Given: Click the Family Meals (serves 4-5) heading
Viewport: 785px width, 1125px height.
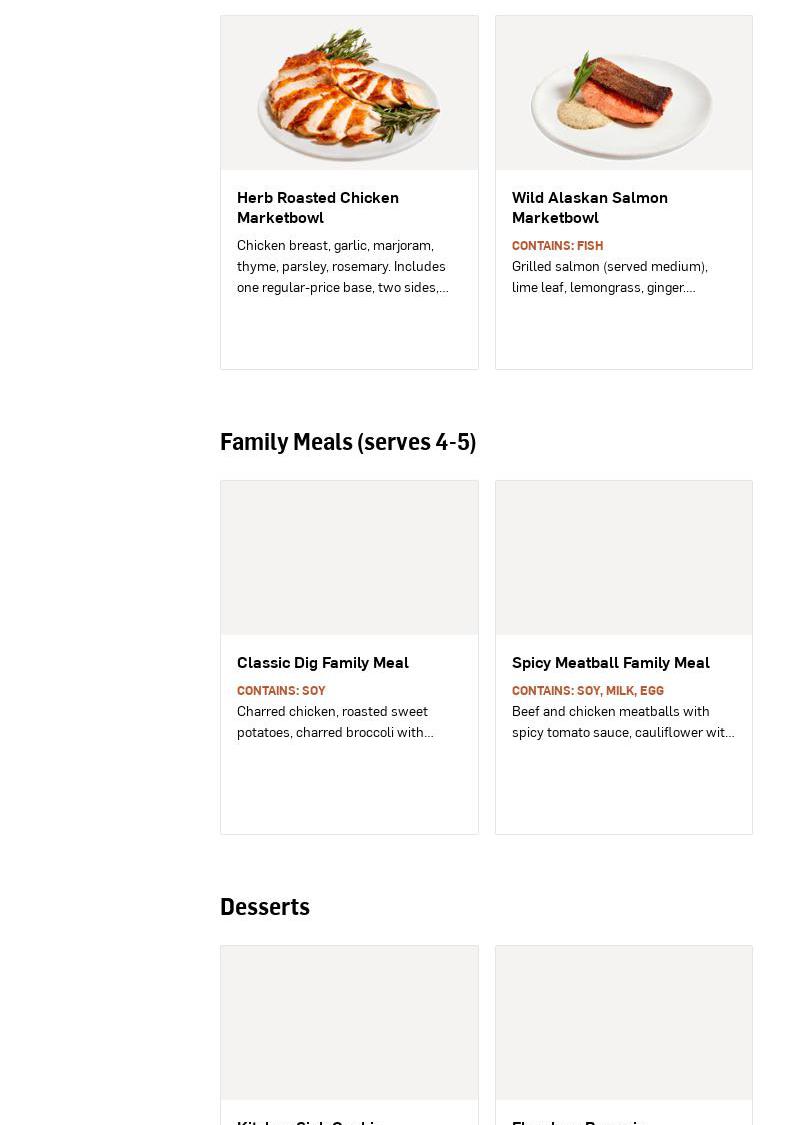Looking at the screenshot, I should tap(347, 442).
